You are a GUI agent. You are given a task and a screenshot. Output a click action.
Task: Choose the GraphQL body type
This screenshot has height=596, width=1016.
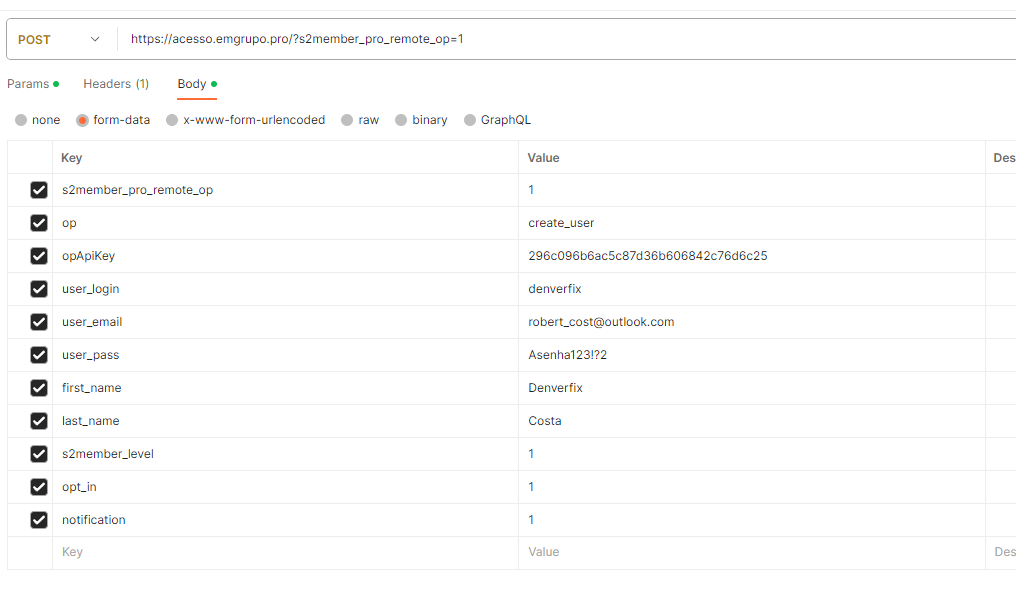click(x=469, y=119)
